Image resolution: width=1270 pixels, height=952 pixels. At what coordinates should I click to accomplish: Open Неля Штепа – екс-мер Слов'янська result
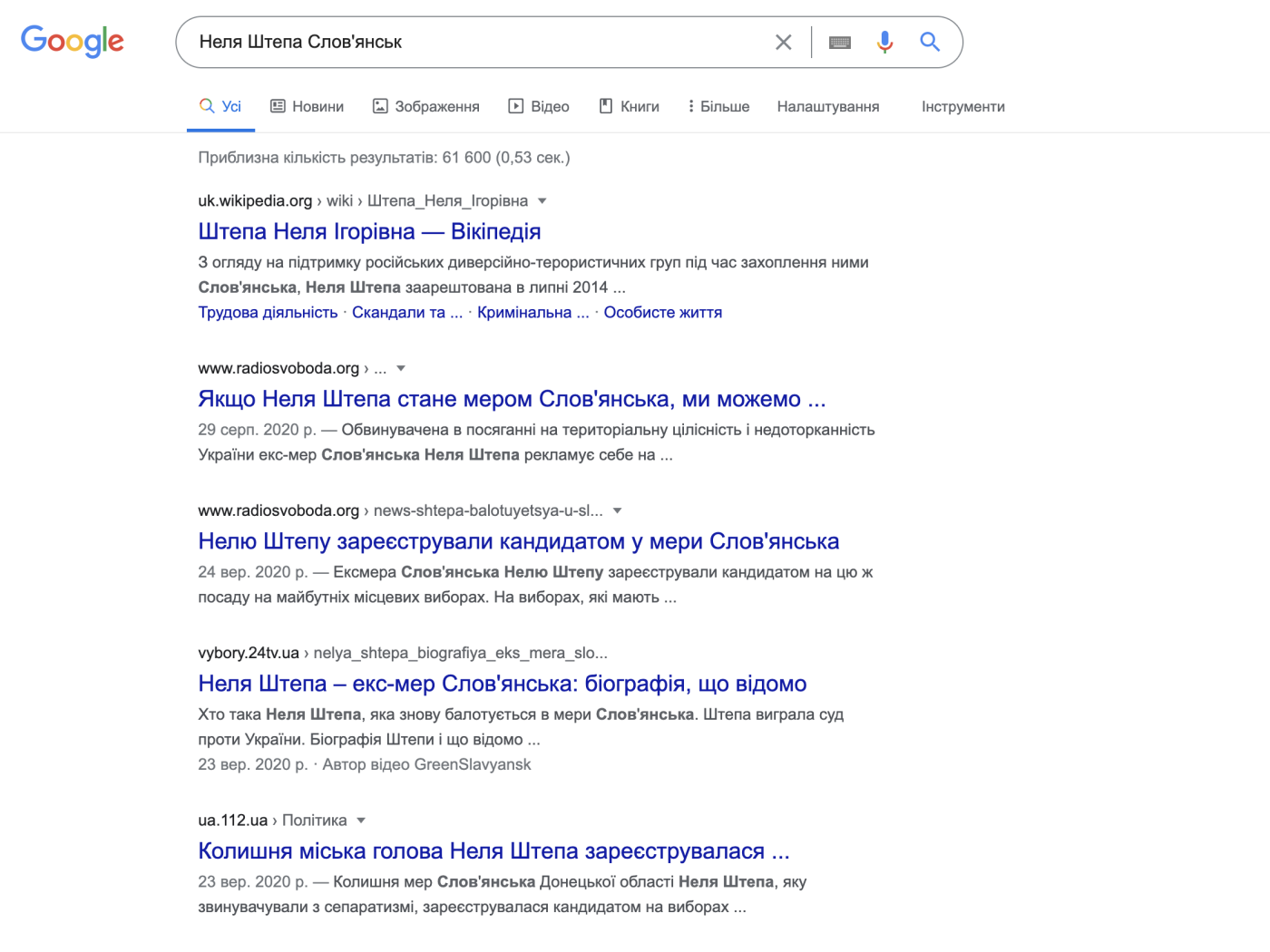point(503,684)
